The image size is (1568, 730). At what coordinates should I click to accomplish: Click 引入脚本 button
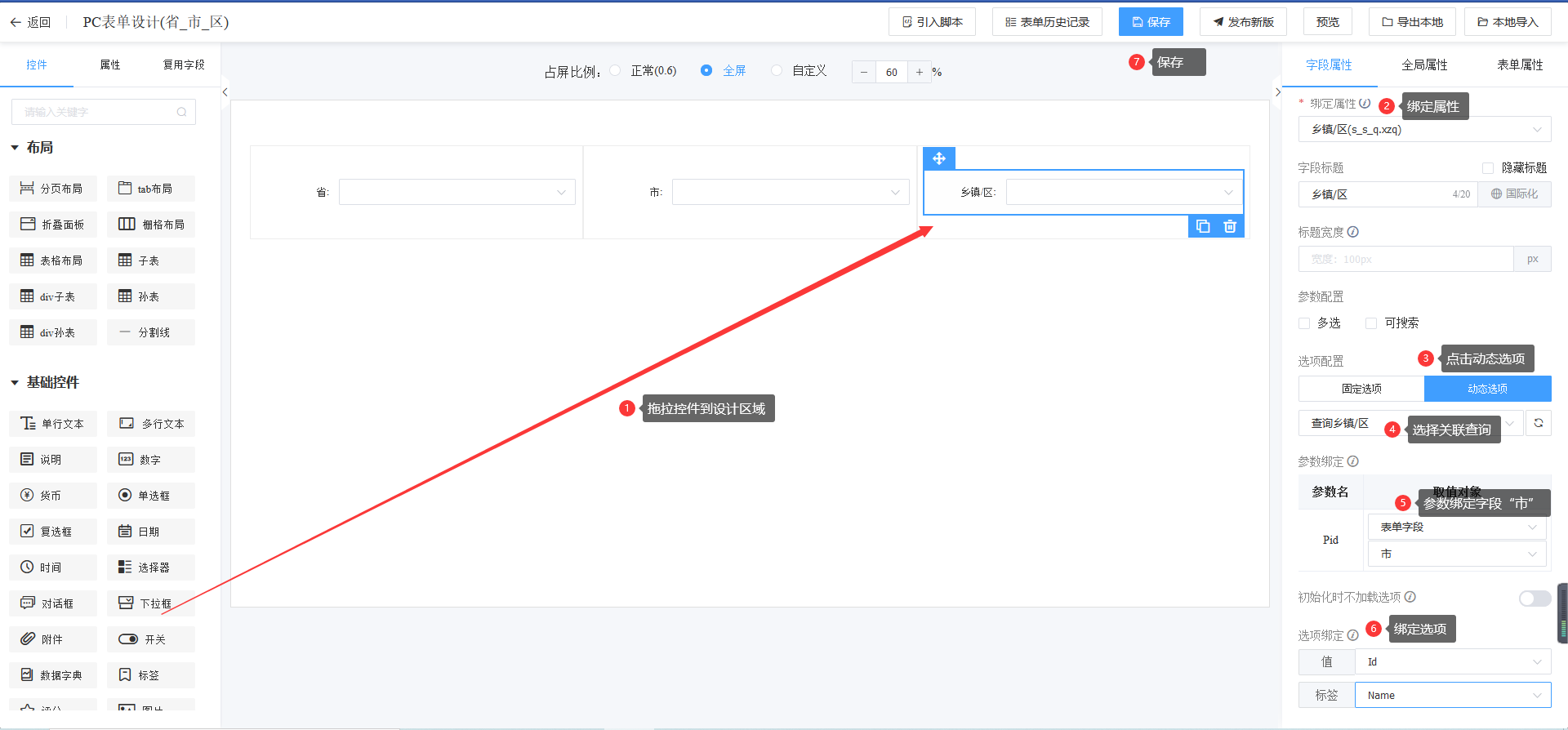[x=932, y=22]
